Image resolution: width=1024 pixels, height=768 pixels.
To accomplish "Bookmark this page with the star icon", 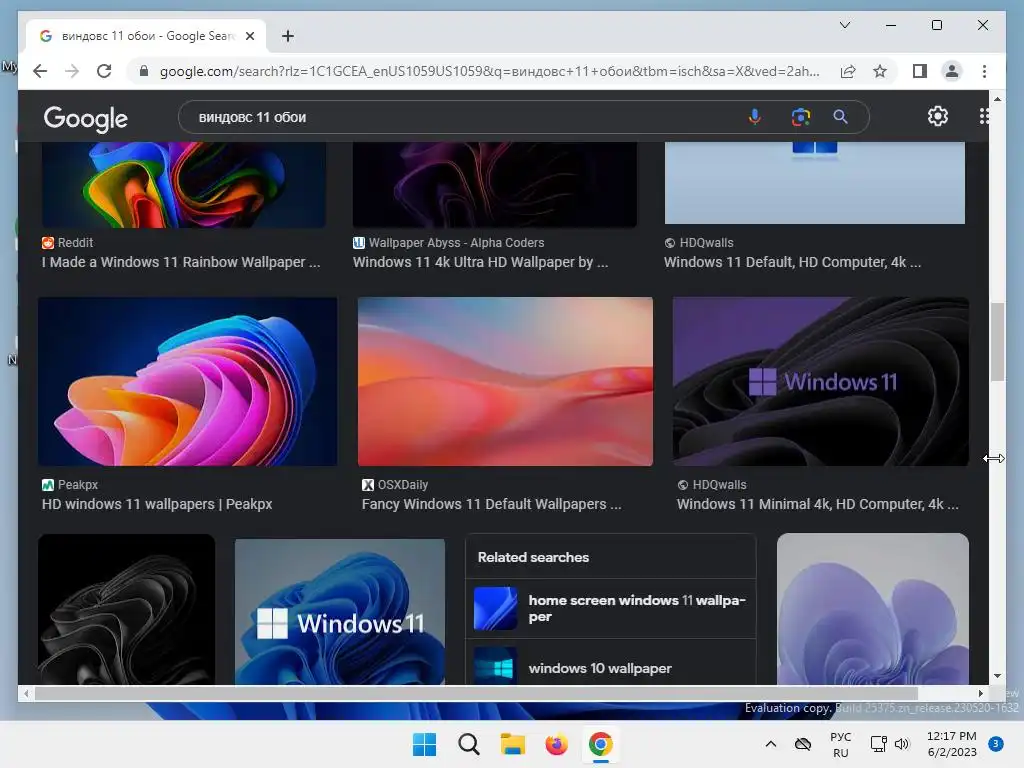I will click(880, 71).
